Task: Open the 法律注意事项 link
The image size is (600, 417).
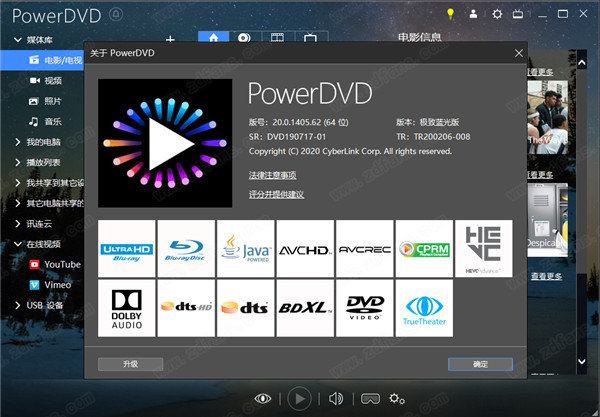Action: pyautogui.click(x=272, y=175)
